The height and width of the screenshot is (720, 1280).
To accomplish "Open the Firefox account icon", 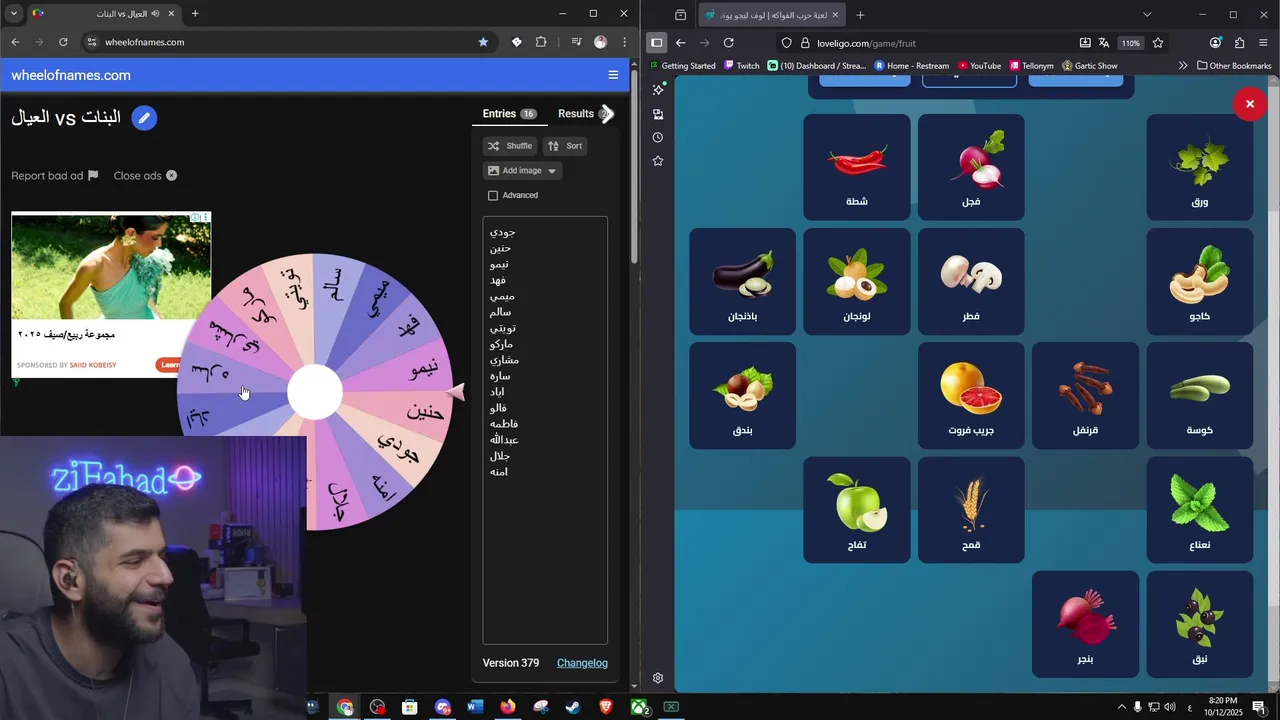I will pos(1215,43).
